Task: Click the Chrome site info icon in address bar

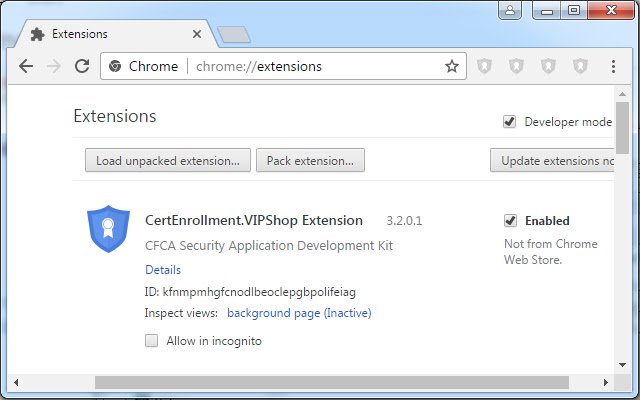Action: click(115, 66)
